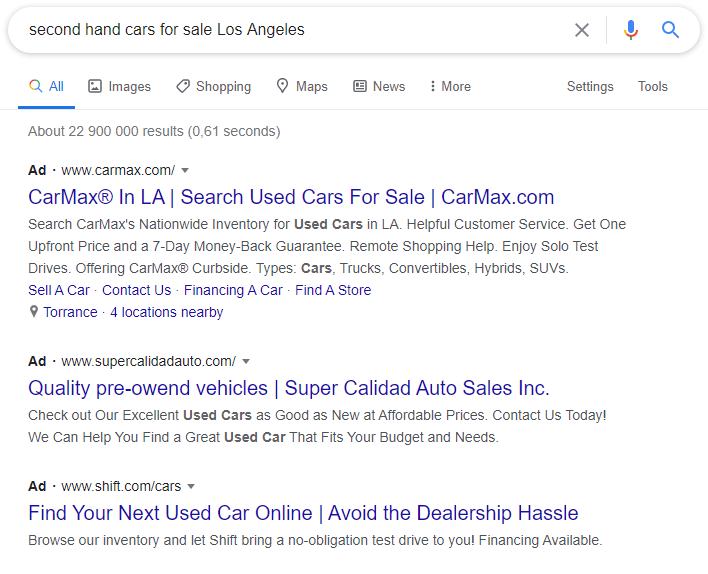708x574 pixels.
Task: Open the More search categories menu
Action: (x=450, y=86)
